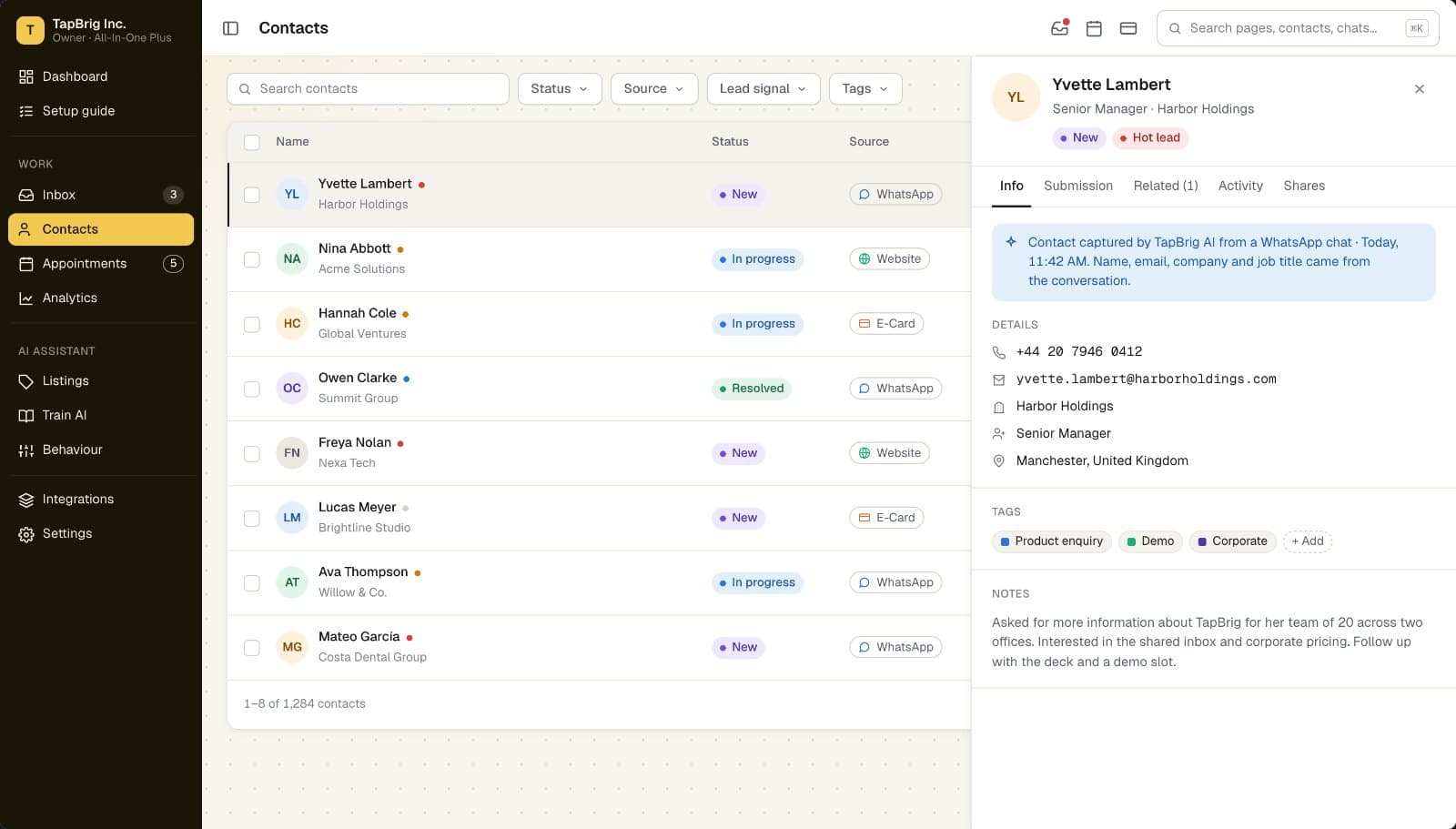Open Dashboard from the sidebar

point(101,76)
